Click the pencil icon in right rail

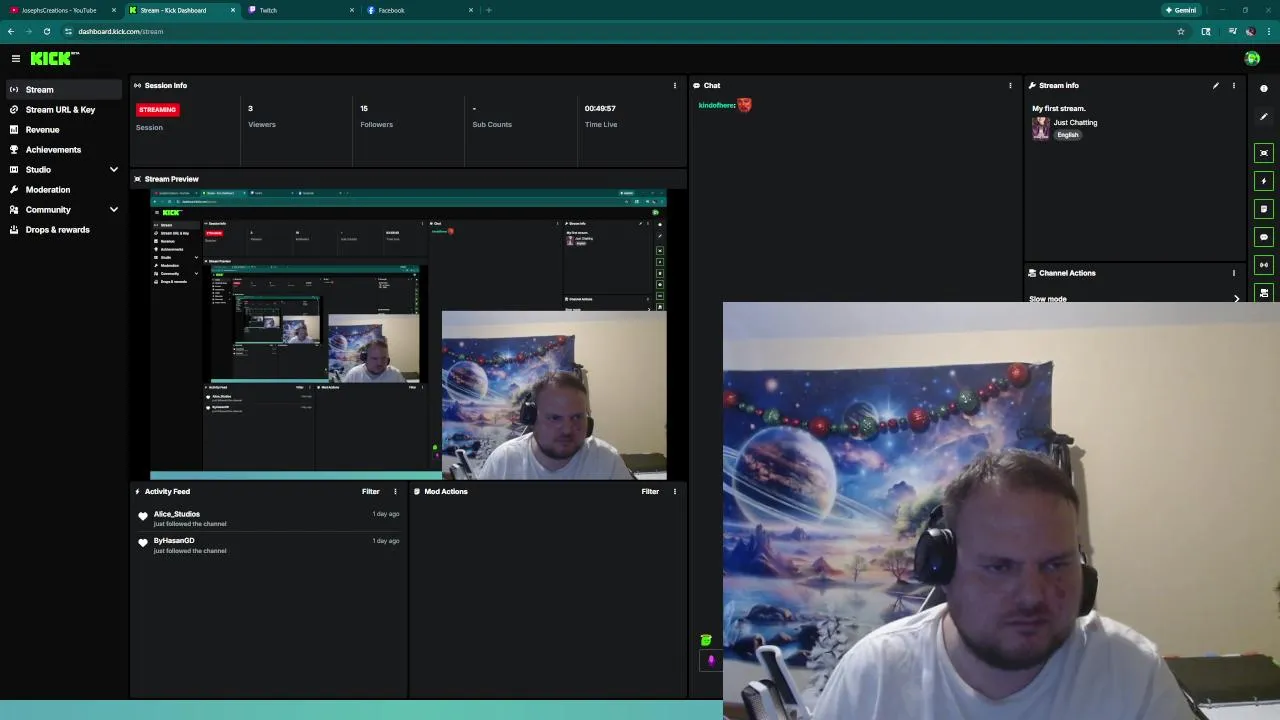1264,117
